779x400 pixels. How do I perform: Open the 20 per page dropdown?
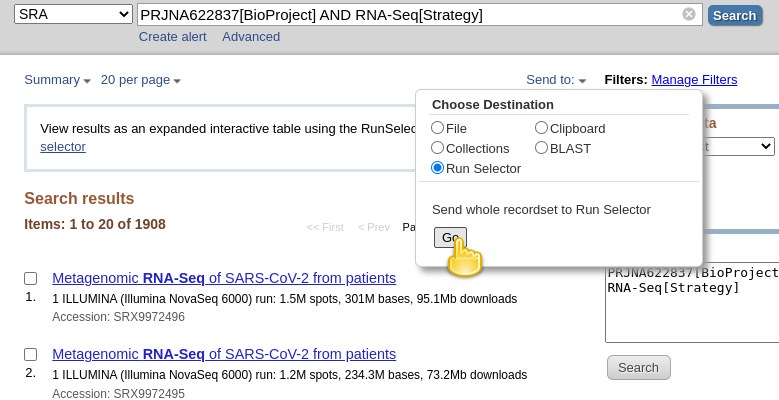point(141,80)
